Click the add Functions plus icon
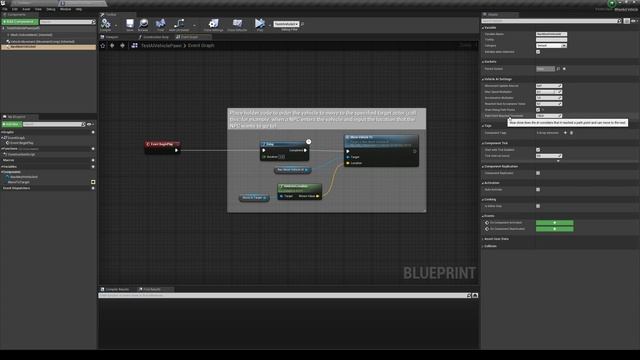The image size is (640, 360). coord(93,149)
